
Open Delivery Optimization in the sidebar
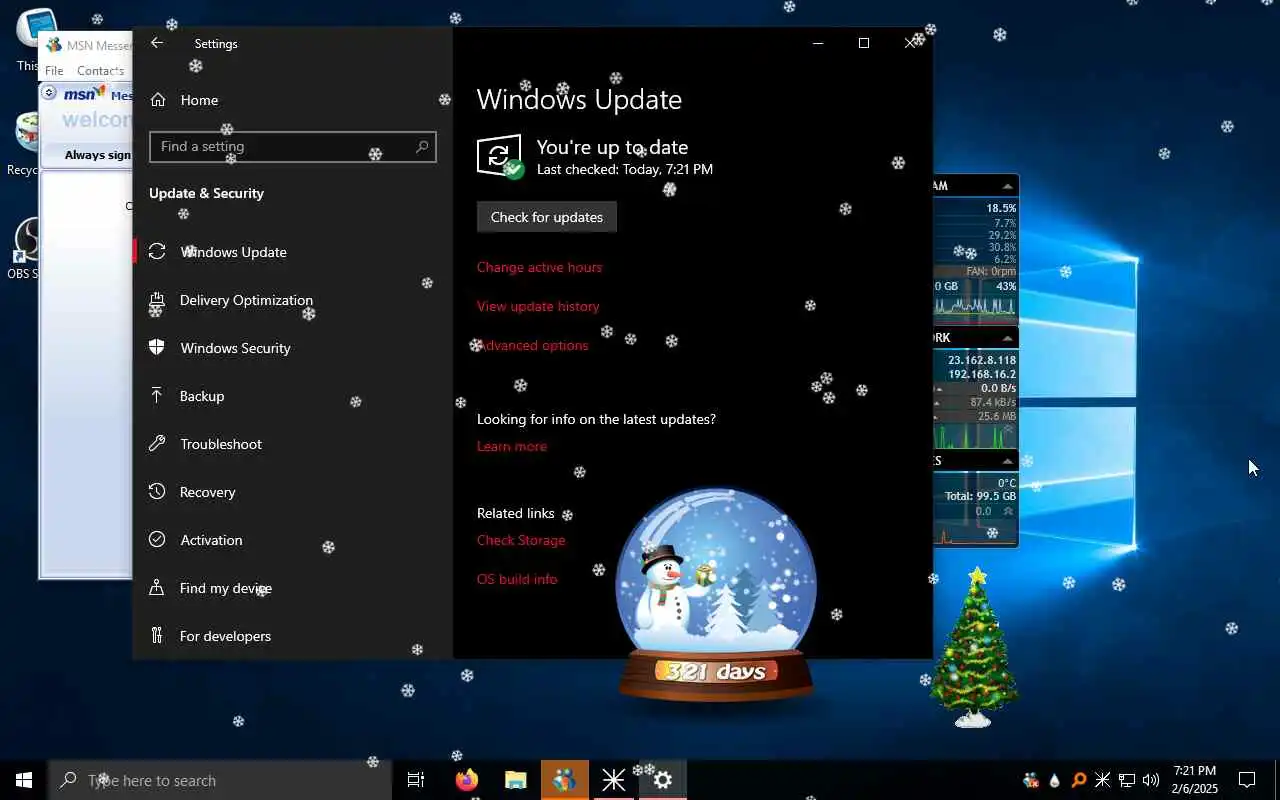coord(292,300)
